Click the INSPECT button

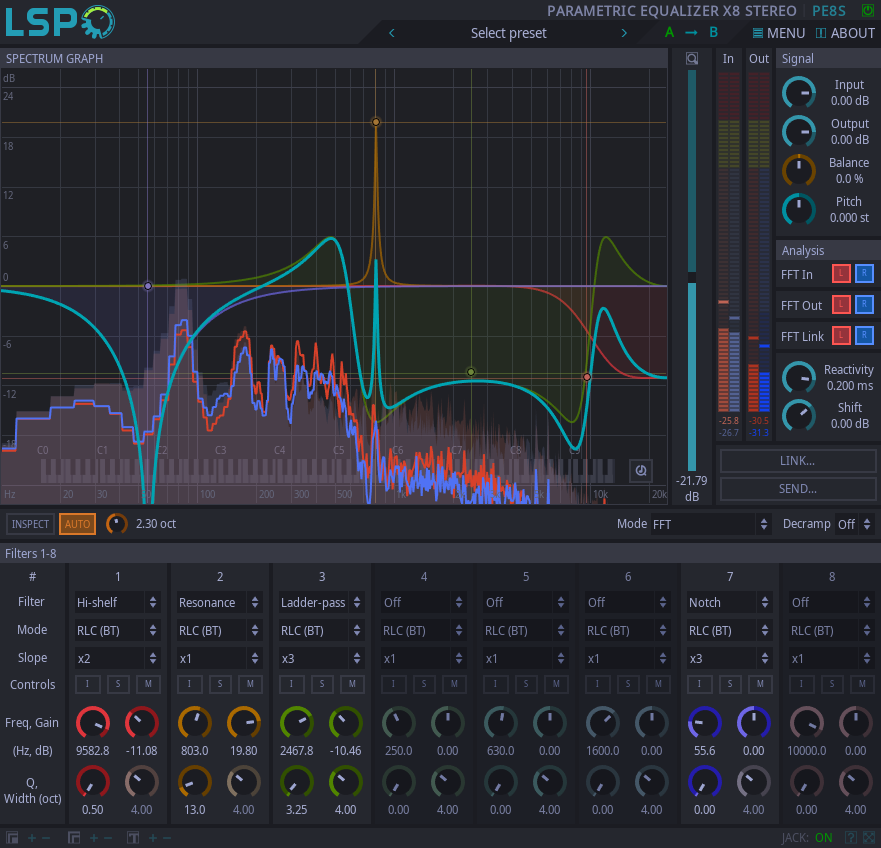30,524
